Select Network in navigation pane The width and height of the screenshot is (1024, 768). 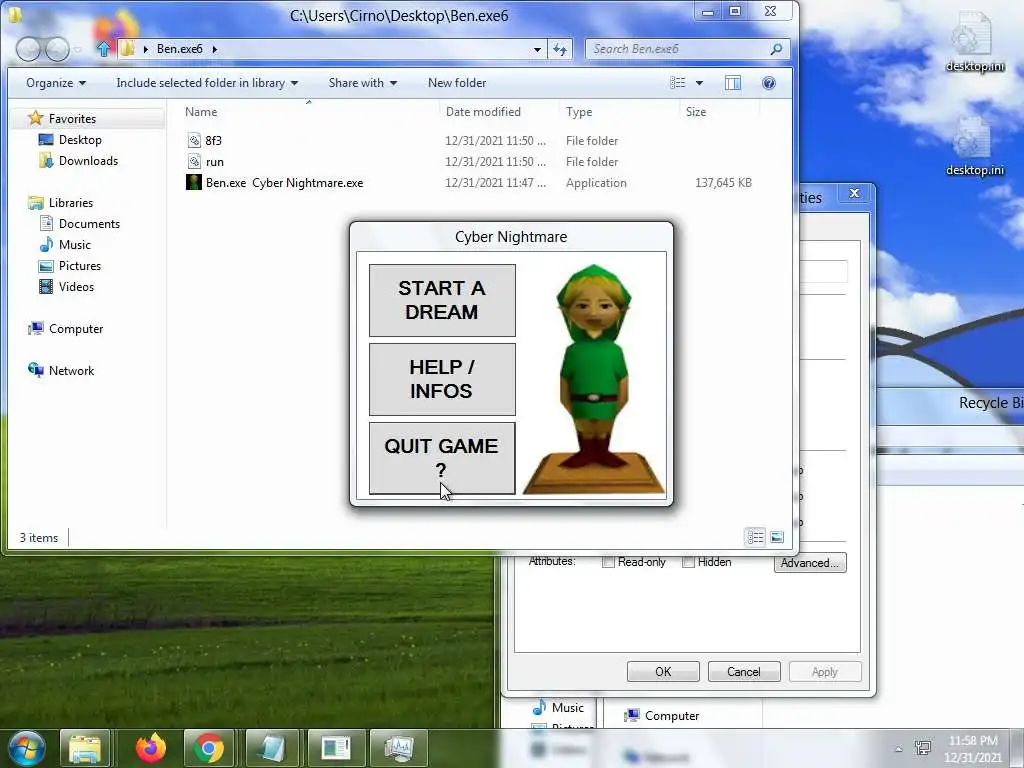tap(71, 370)
